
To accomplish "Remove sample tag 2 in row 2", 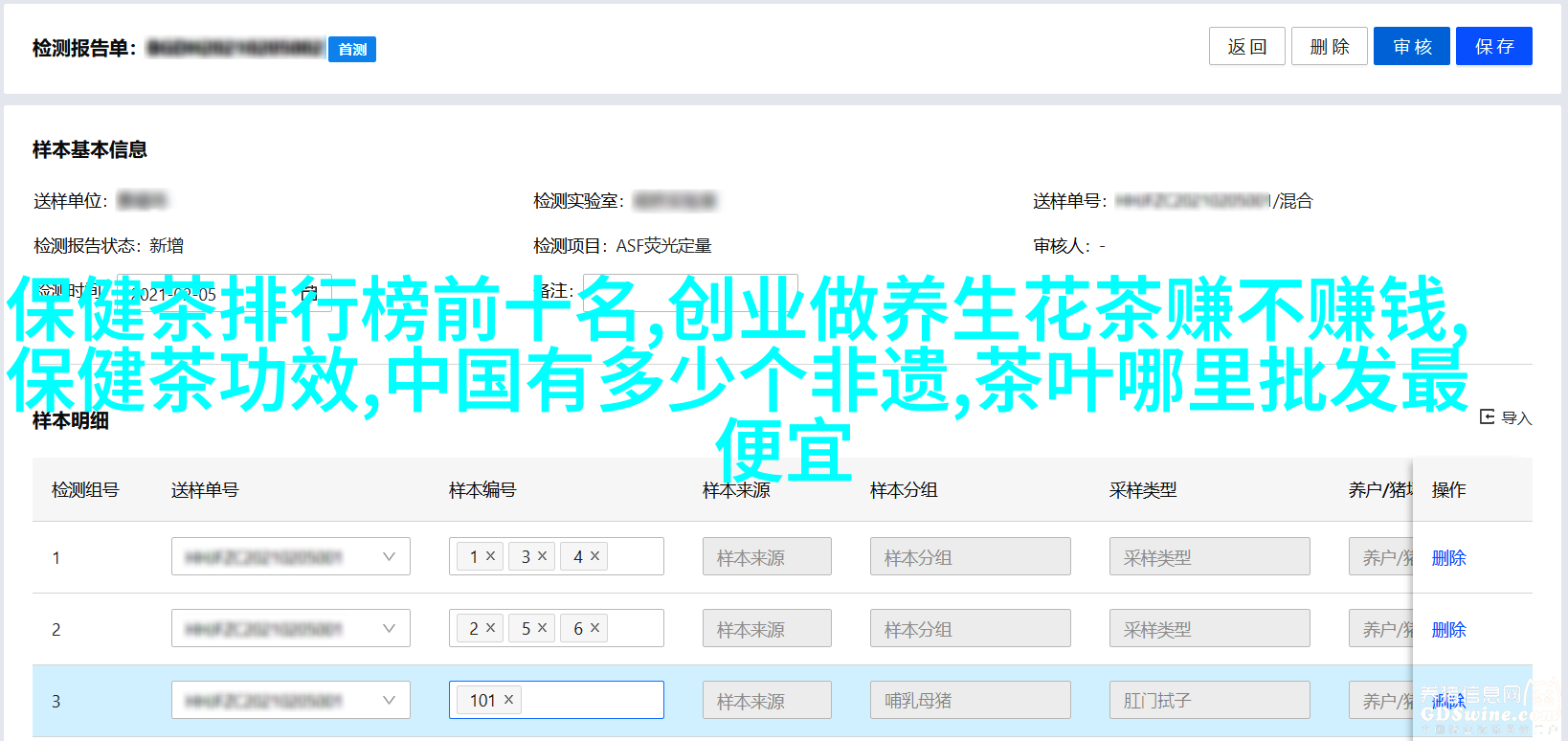I will [x=490, y=628].
